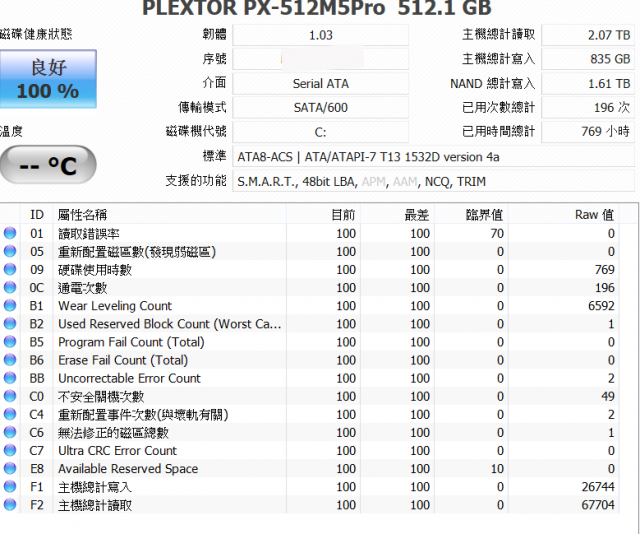The width and height of the screenshot is (640, 534).
Task: Click the status icon for row C0
Action: pyautogui.click(x=10, y=396)
